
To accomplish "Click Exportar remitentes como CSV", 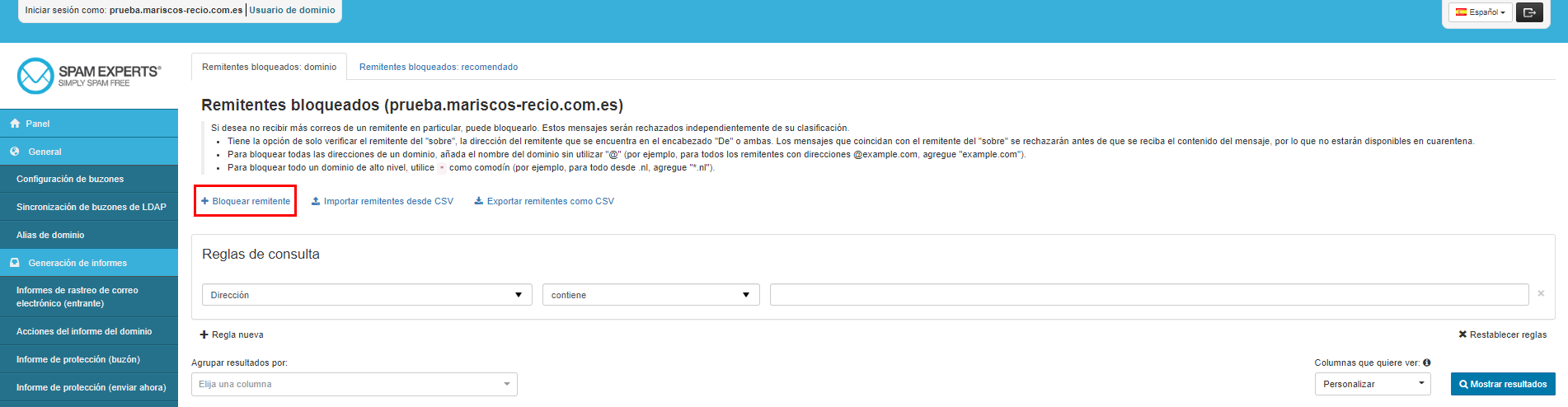I will click(x=544, y=201).
